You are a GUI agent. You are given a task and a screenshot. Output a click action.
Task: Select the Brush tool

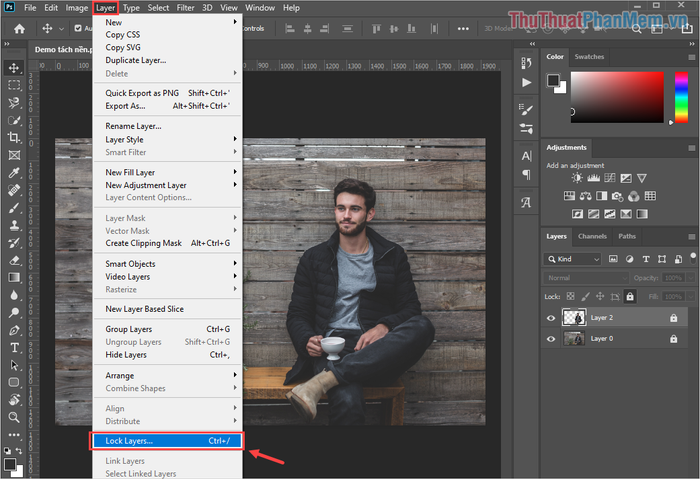pyautogui.click(x=14, y=208)
